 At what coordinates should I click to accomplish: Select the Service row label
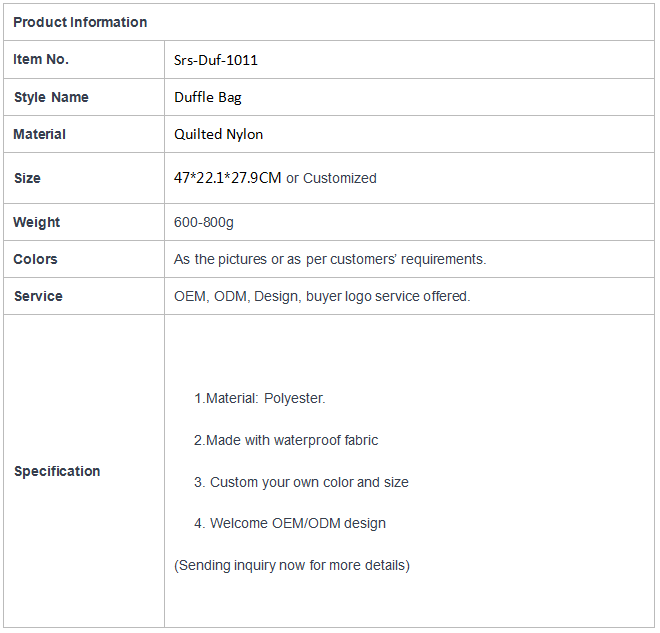point(38,296)
